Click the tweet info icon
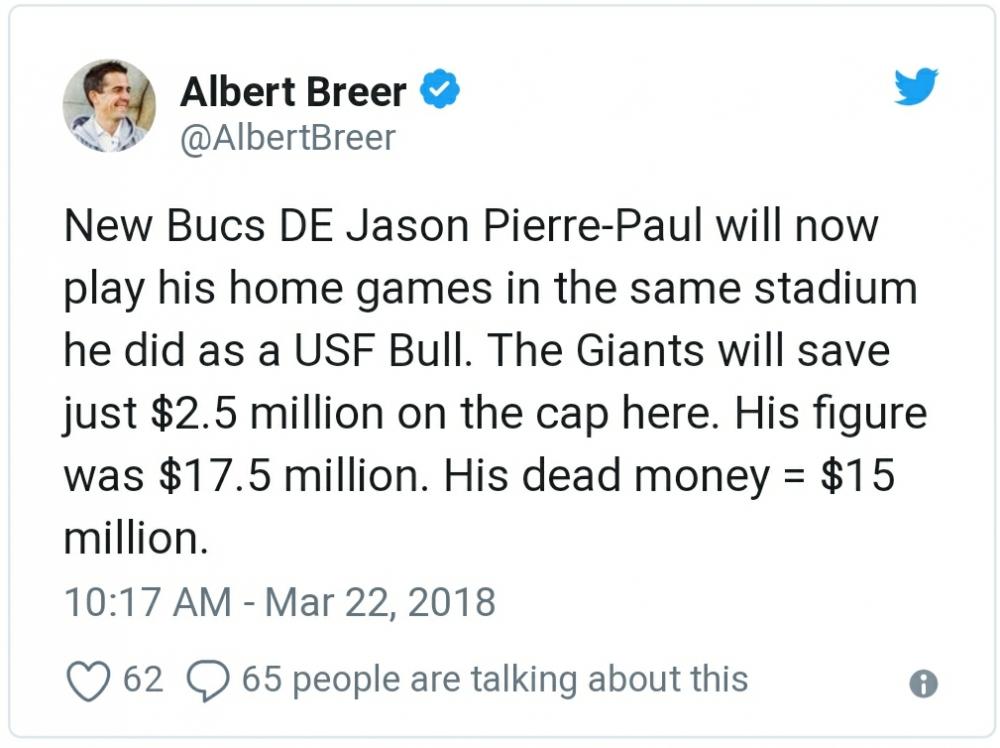1000x748 pixels. [x=923, y=684]
